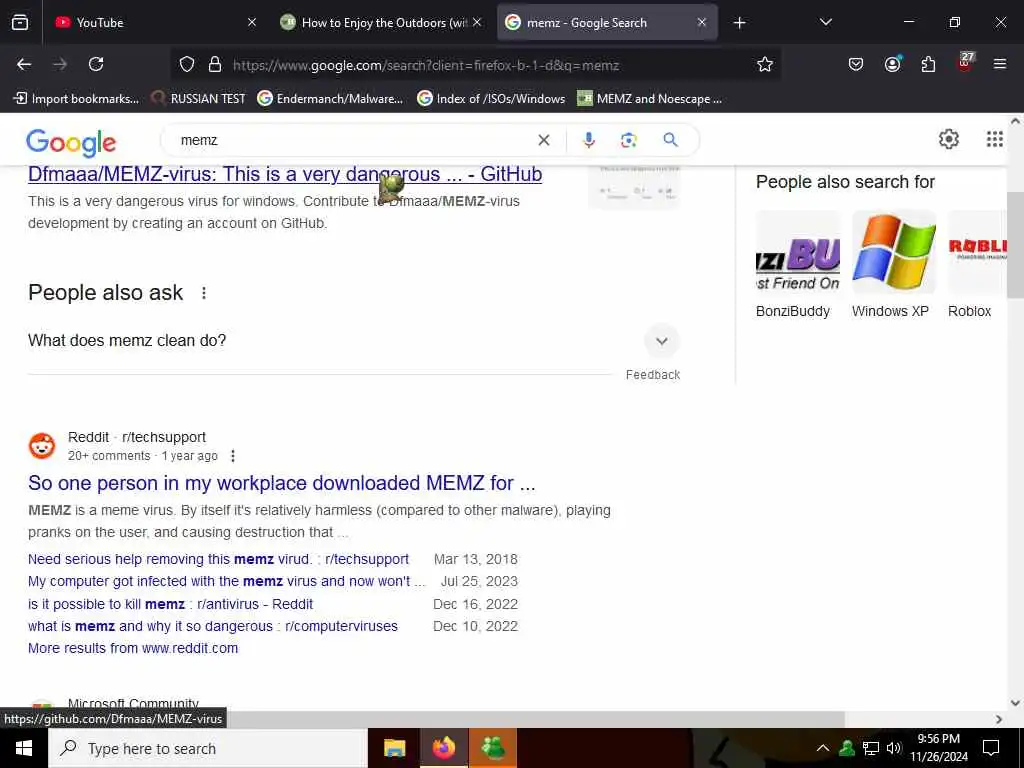Viewport: 1024px width, 768px height.
Task: Click the Feedback link
Action: [x=652, y=375]
